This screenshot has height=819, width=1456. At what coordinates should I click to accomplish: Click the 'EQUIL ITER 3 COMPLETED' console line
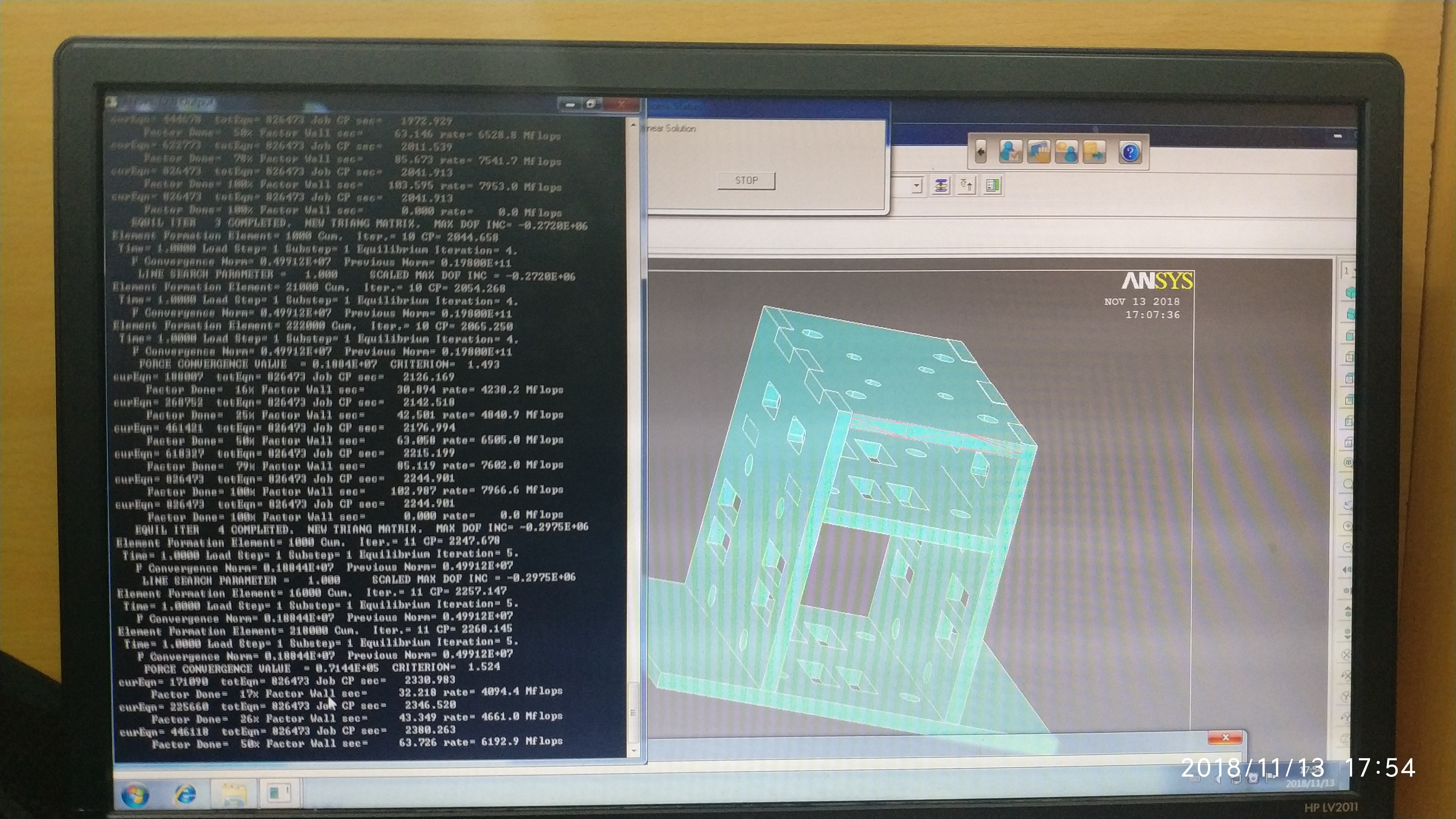click(360, 224)
